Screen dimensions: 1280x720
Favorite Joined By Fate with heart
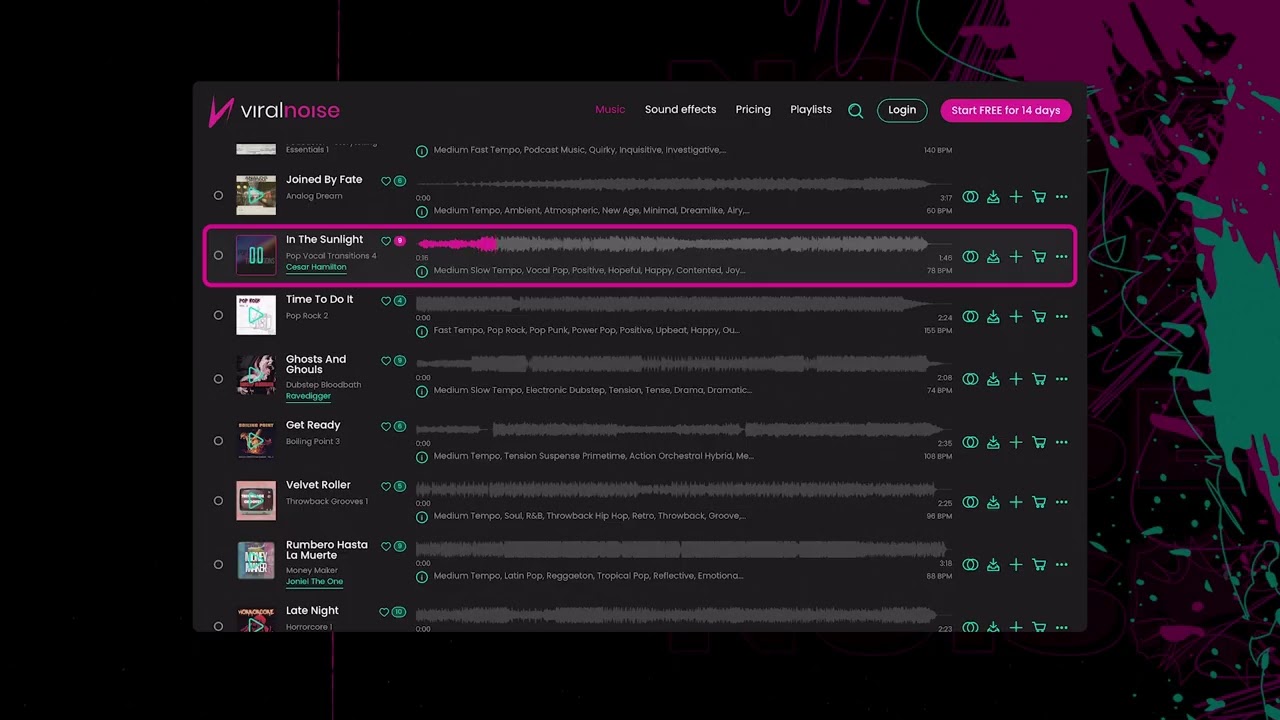tap(386, 181)
